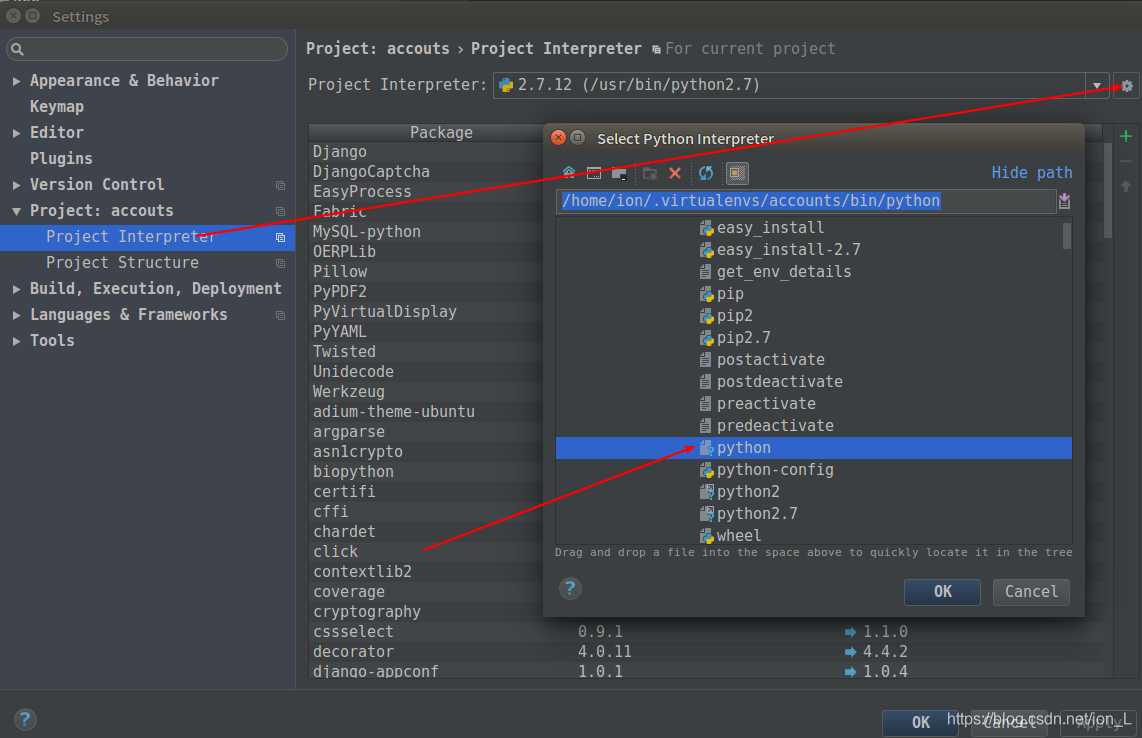Go to the home directory icon
Screen dimensions: 1142x738
tap(569, 173)
